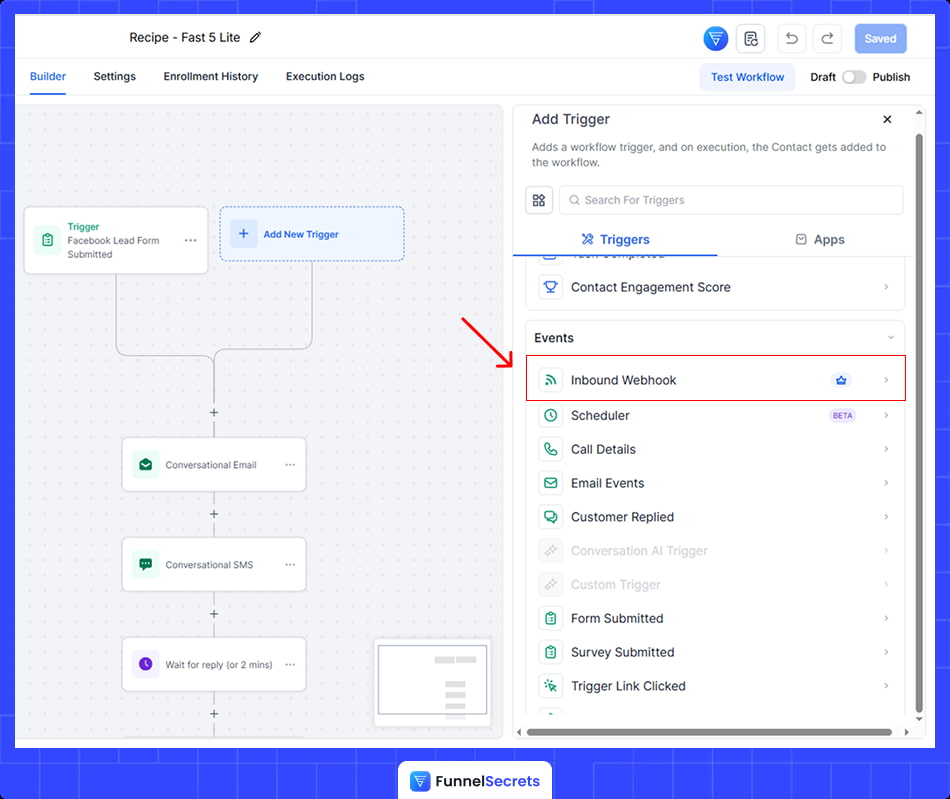Click the redo arrow icon

click(x=827, y=39)
